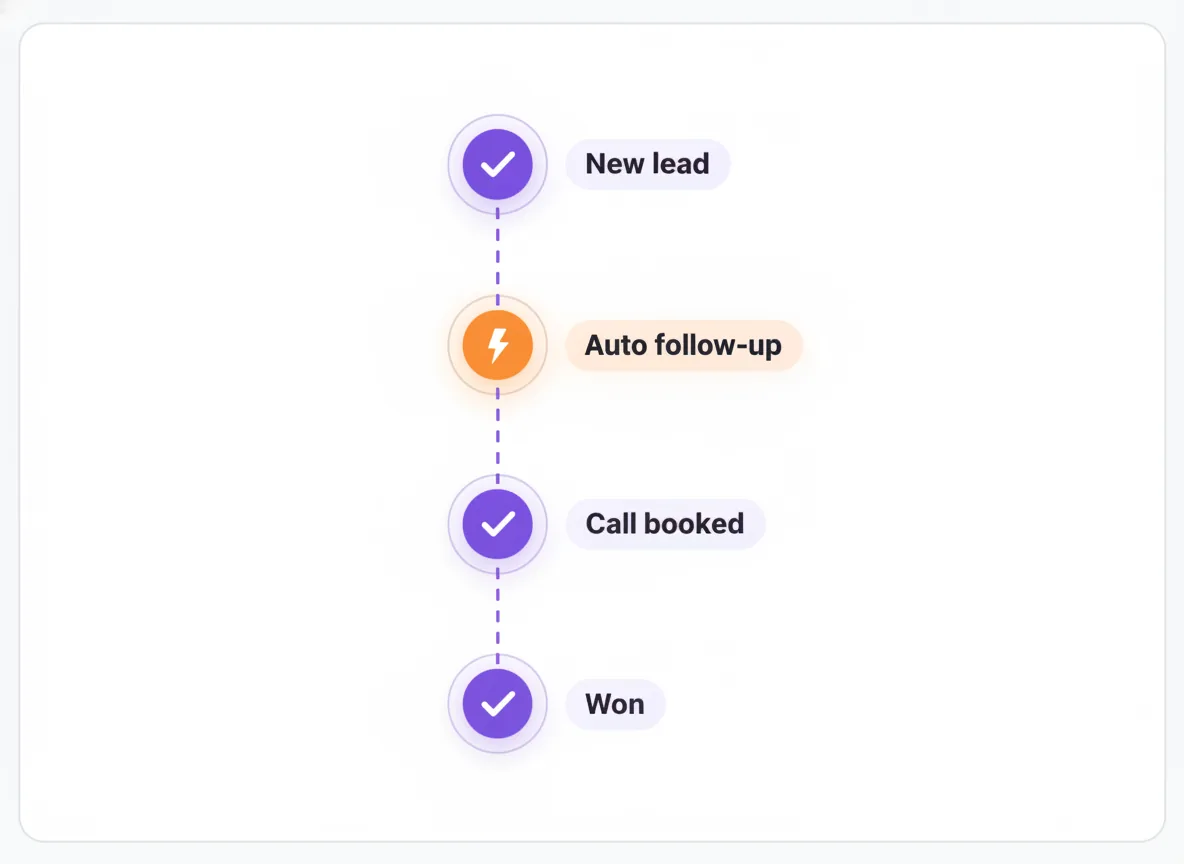Tap the white tick inside the New lead circle
Viewport: 1184px width, 864px height.
coord(498,164)
